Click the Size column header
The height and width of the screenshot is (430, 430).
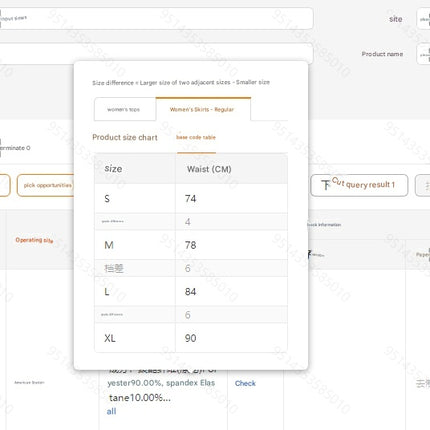[135, 169]
